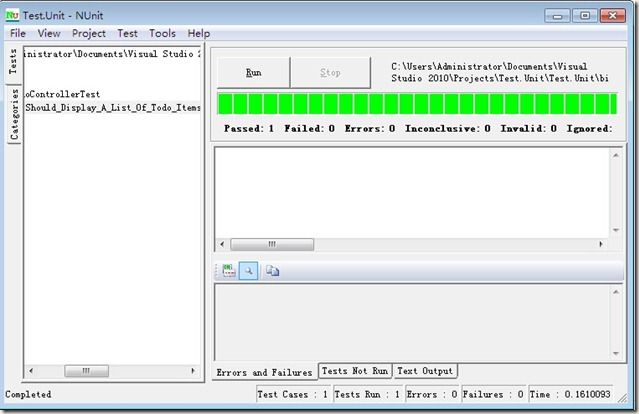
Task: Minimize the NUnit window
Action: (x=557, y=16)
